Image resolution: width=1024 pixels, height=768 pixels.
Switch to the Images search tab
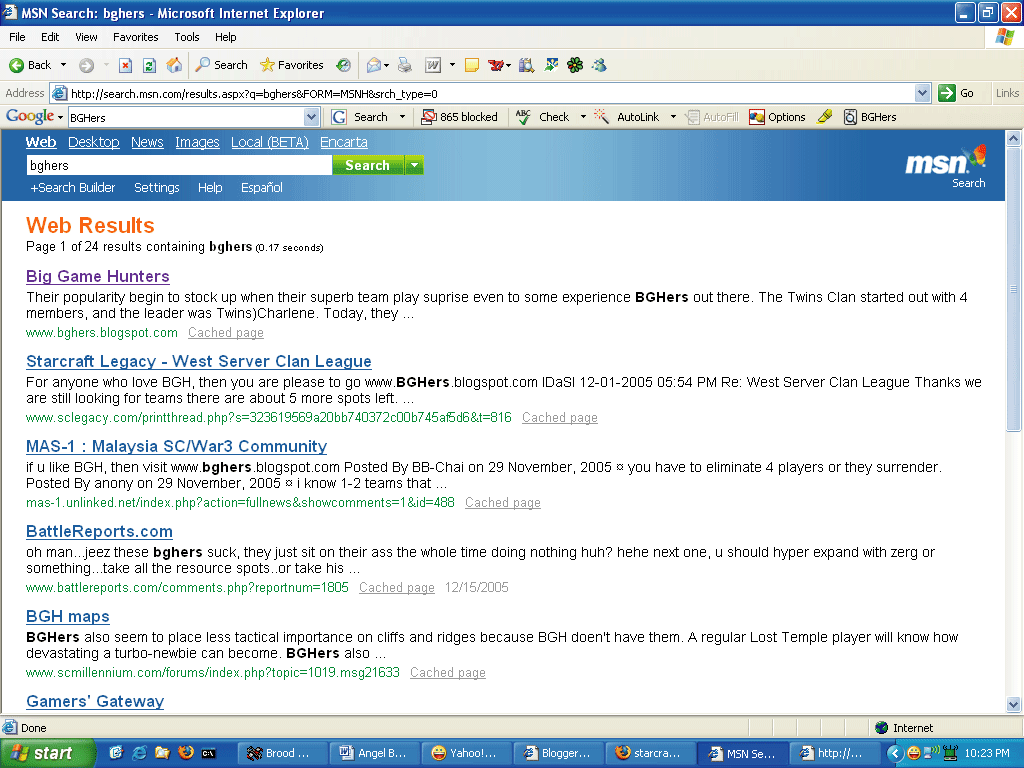click(x=197, y=142)
